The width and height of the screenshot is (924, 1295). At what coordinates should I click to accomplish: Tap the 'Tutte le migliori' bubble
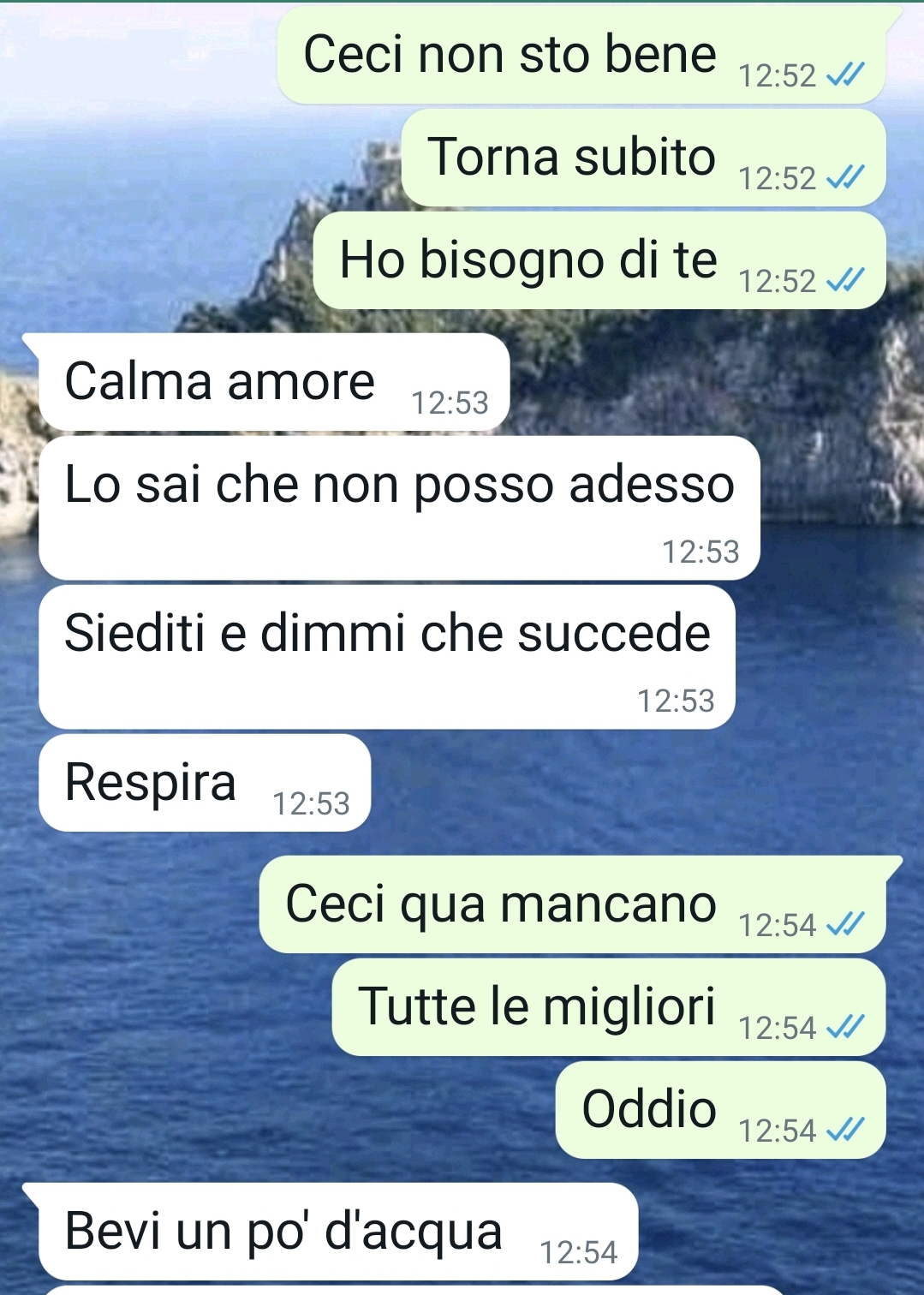609,1007
